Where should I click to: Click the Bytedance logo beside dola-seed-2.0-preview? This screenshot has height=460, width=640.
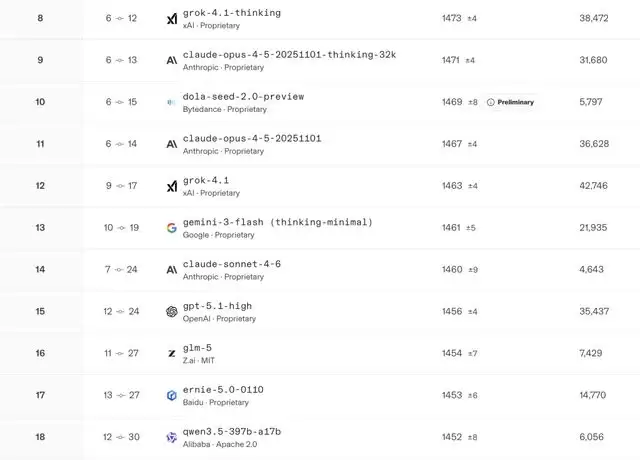[x=172, y=102]
